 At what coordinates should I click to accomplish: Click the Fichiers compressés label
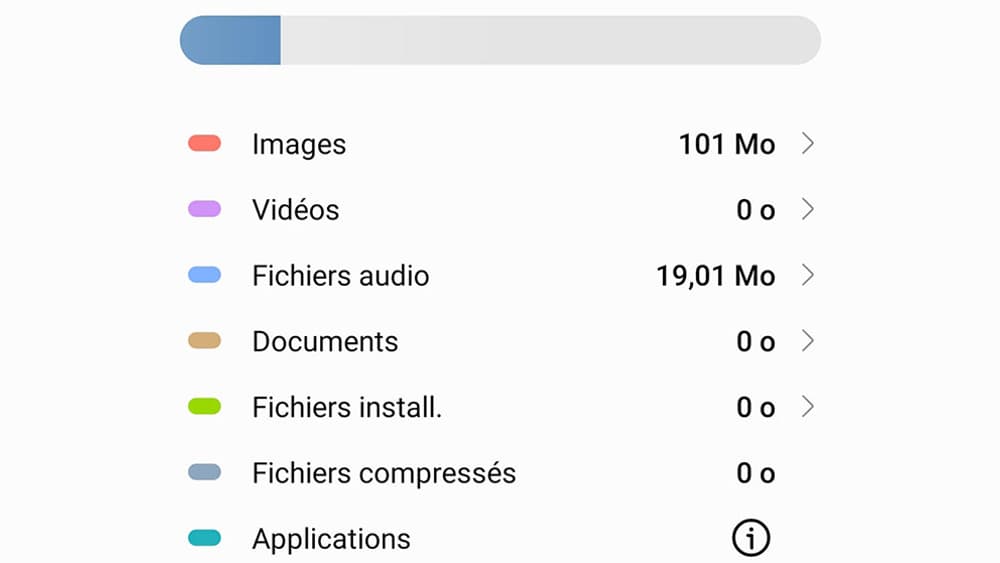384,474
